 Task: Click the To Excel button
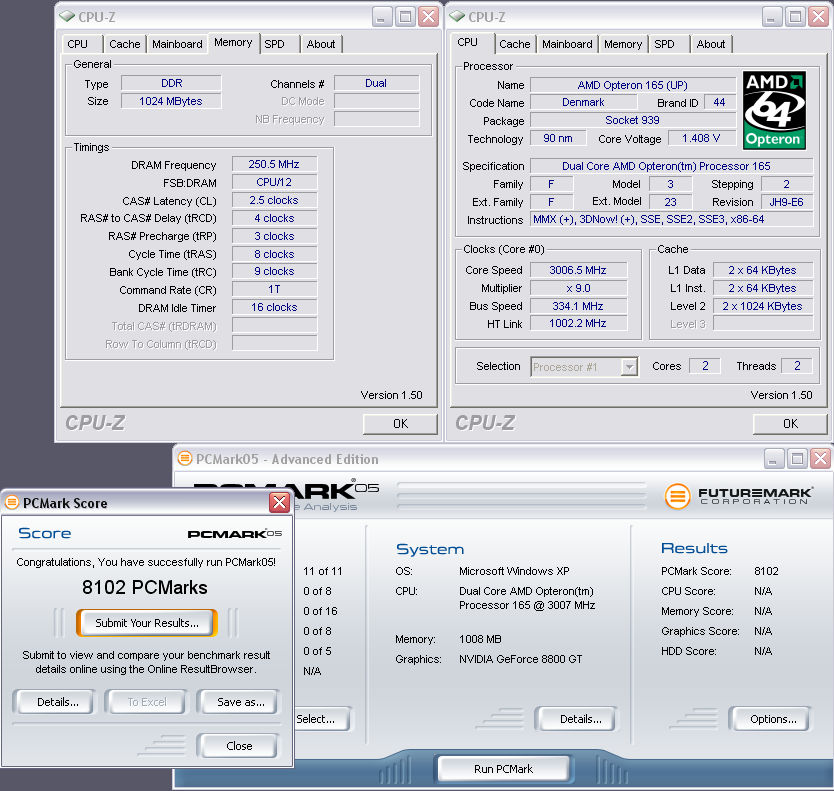(x=147, y=702)
